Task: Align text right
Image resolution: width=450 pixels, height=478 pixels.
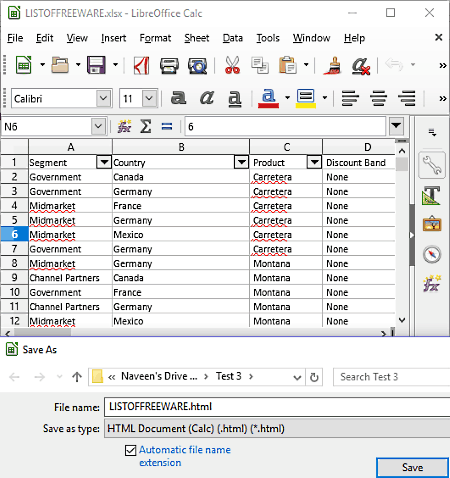Action: point(407,98)
